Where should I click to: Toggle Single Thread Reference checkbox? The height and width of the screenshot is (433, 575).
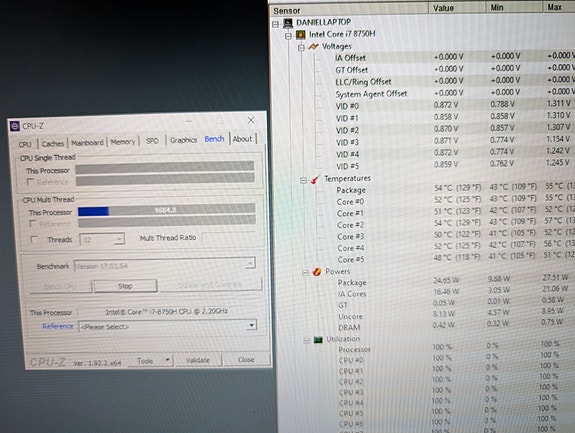click(30, 181)
